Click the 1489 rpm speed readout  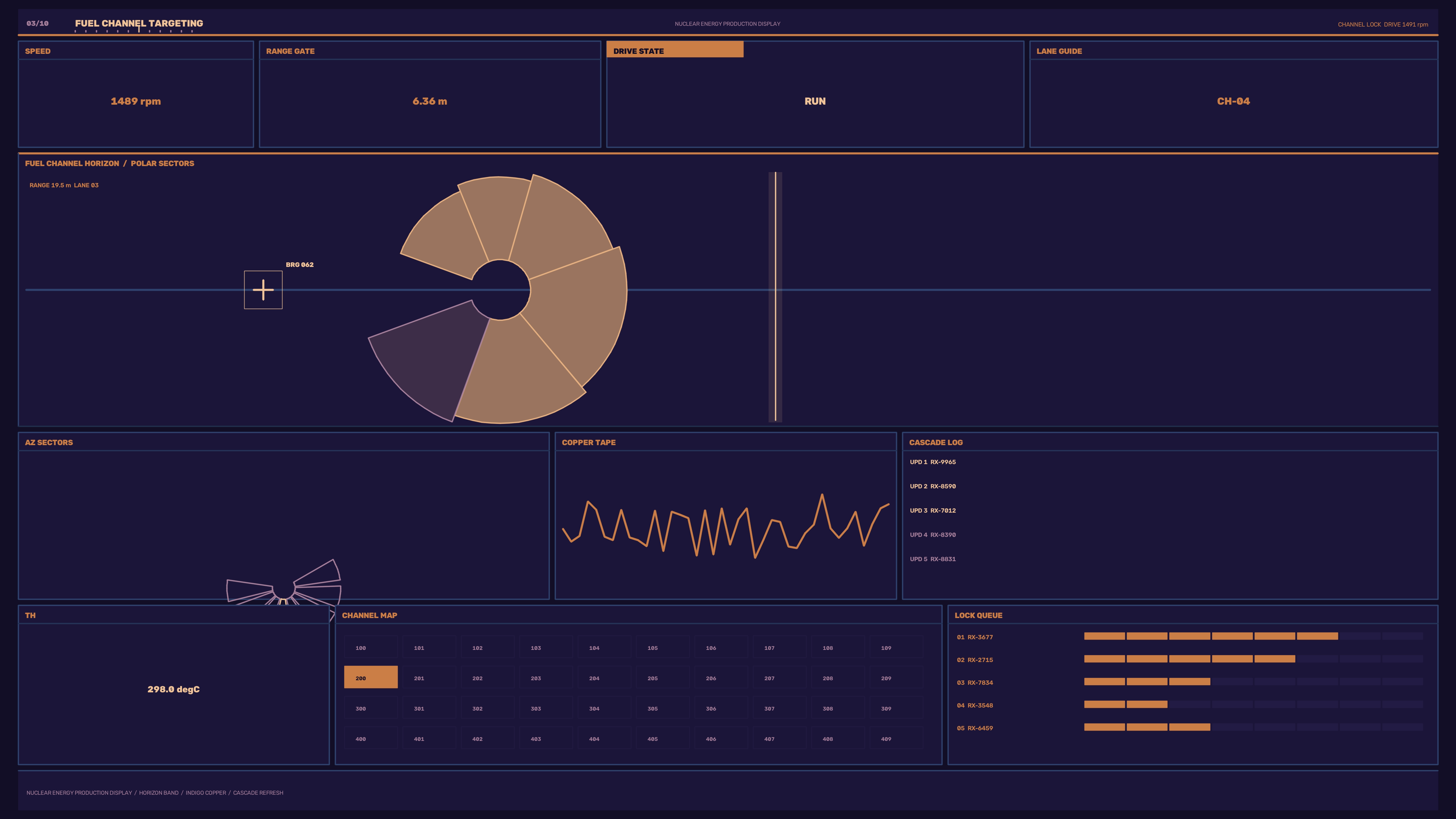(136, 101)
